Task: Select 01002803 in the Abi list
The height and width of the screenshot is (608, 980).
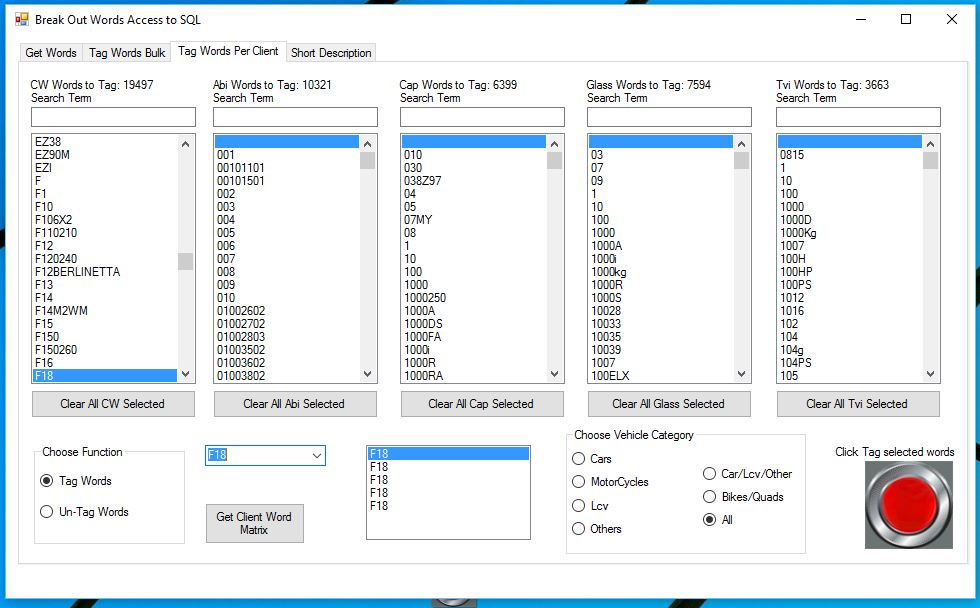Action: [287, 337]
